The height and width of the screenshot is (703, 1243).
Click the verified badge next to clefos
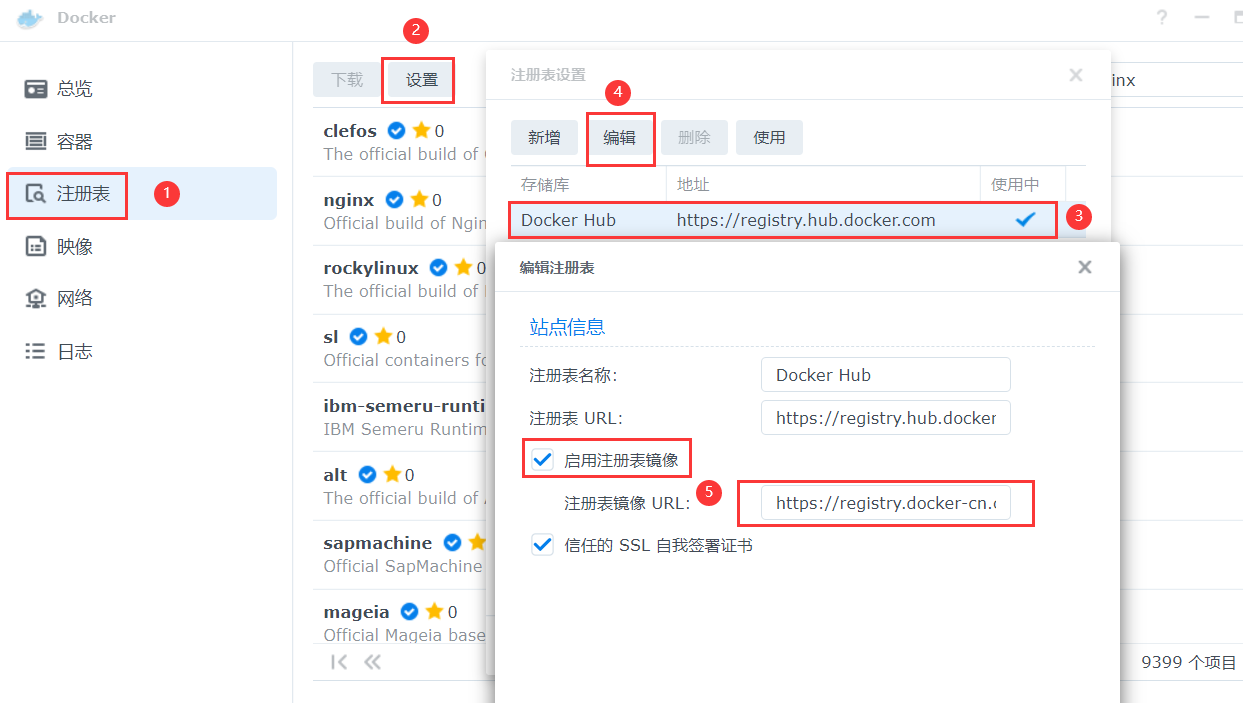[x=396, y=131]
